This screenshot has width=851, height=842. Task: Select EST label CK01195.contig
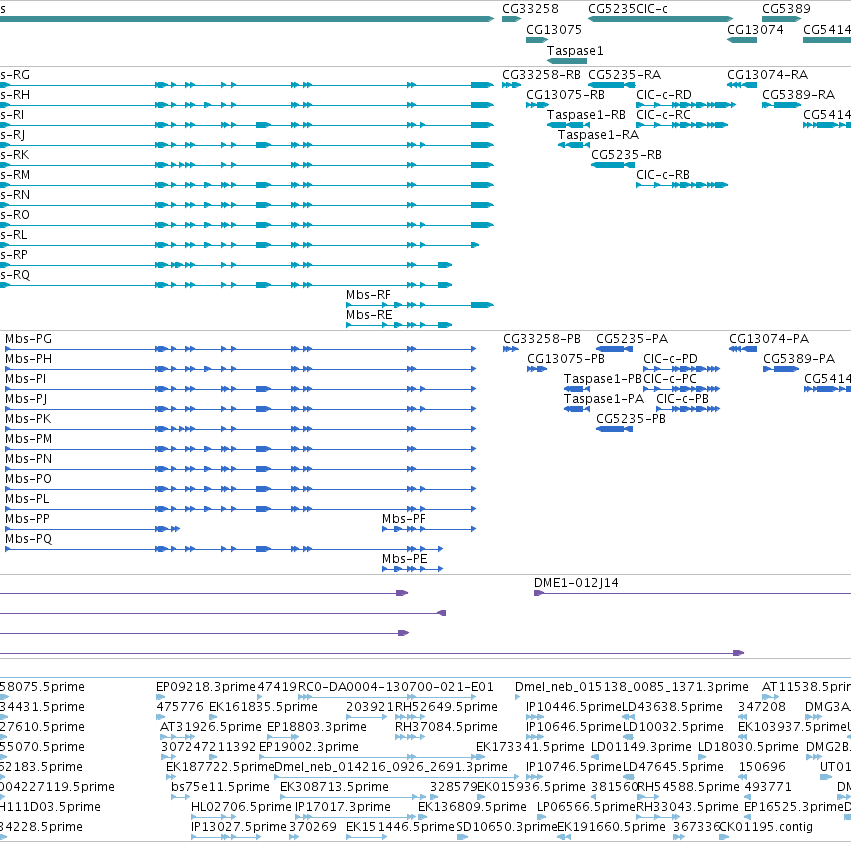(766, 827)
